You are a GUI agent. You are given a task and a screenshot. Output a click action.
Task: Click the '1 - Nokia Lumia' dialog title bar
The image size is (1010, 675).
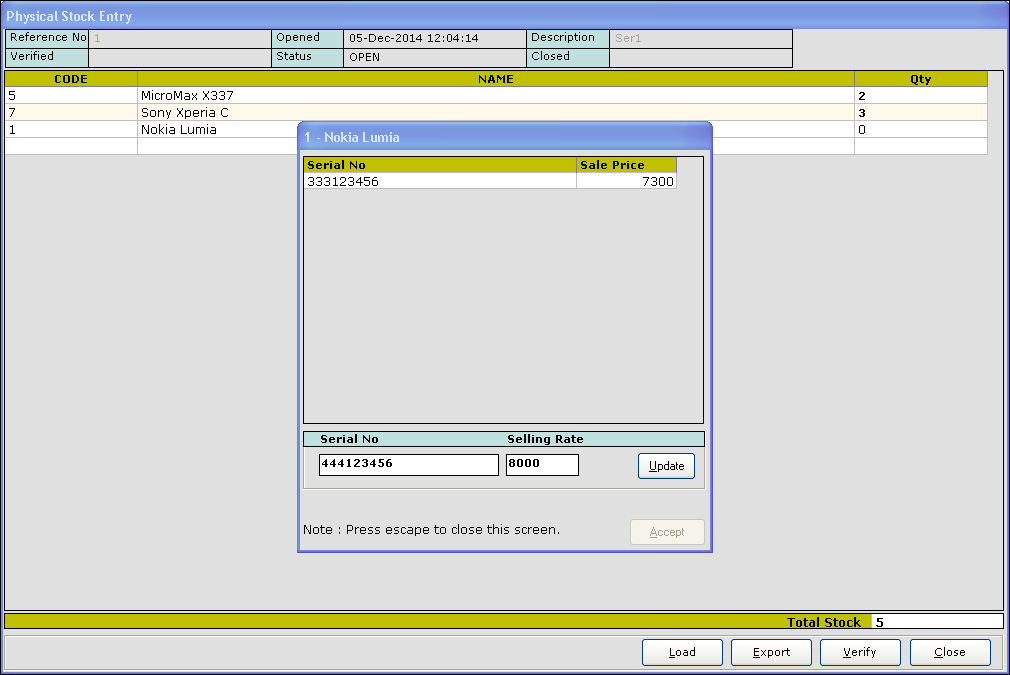point(505,137)
